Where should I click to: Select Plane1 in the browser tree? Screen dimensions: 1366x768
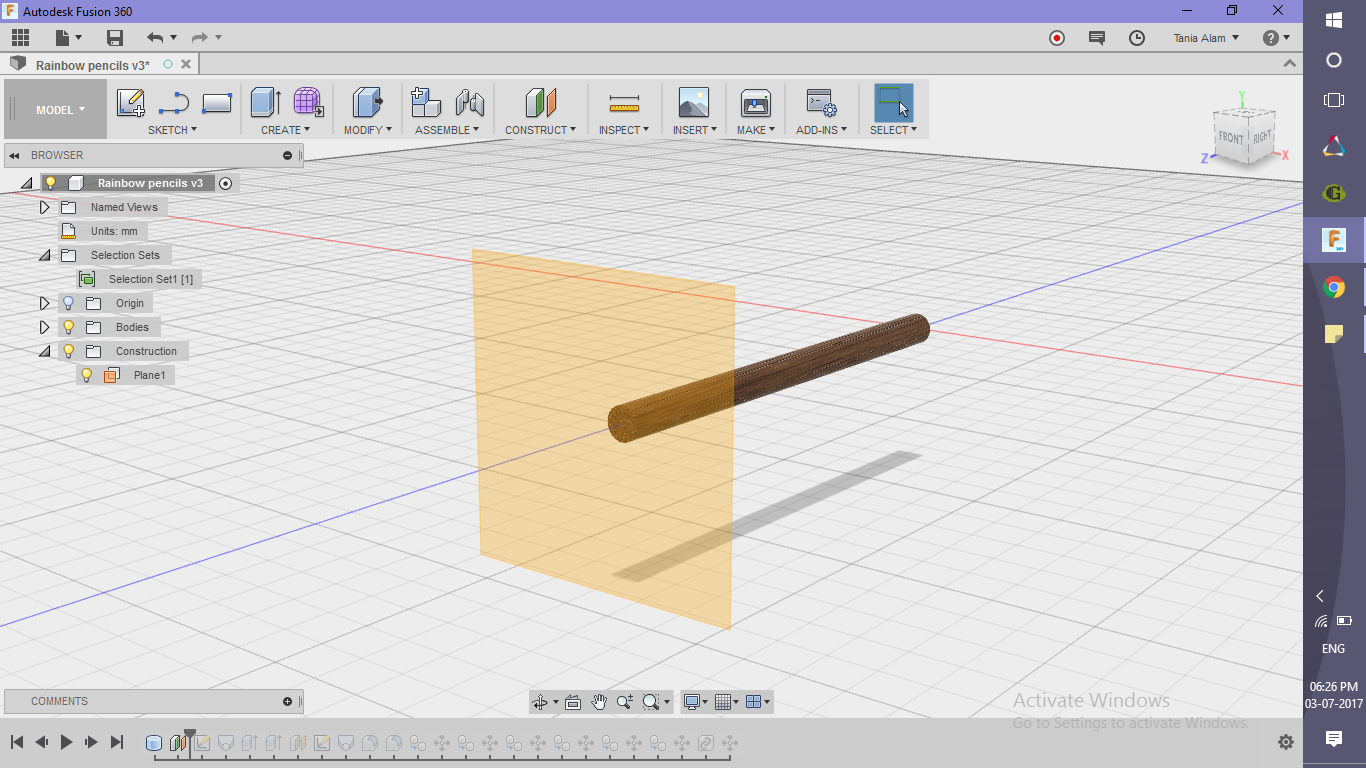coord(149,375)
